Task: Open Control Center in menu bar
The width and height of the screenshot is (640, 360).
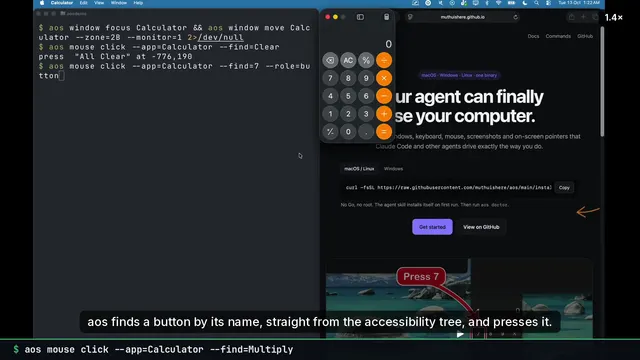Action: click(x=548, y=3)
